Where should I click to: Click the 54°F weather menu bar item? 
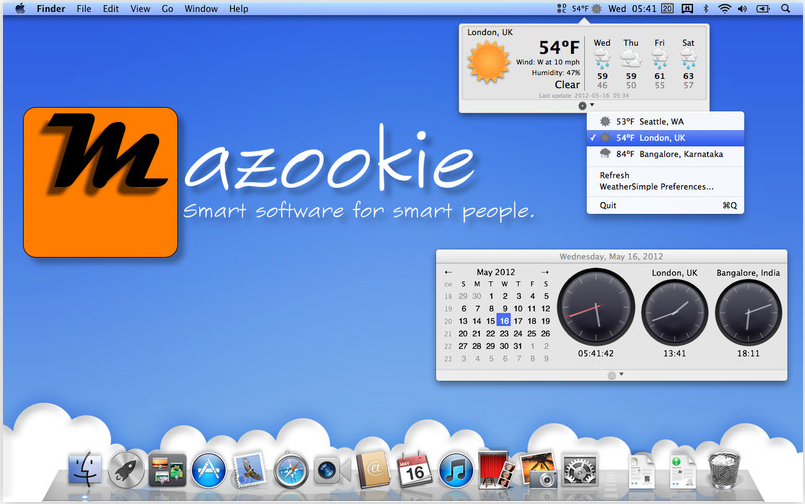(586, 8)
